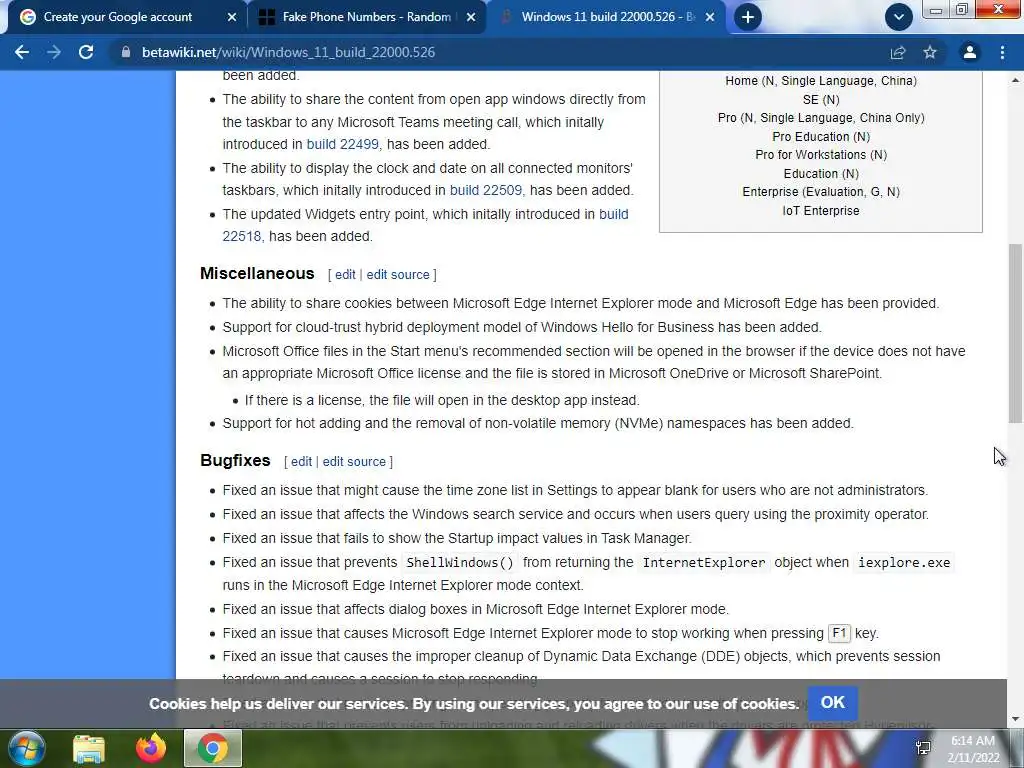
Task: Click the InternetExplorer code text
Action: tap(703, 563)
